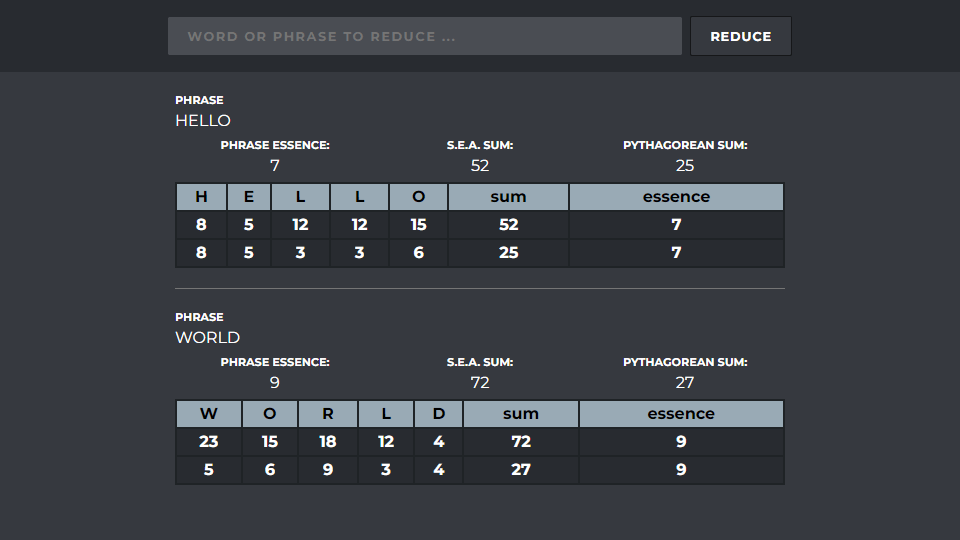The image size is (960, 540).
Task: Click value 52 under HELLO's S.E.A. SUM label
Action: click(480, 166)
